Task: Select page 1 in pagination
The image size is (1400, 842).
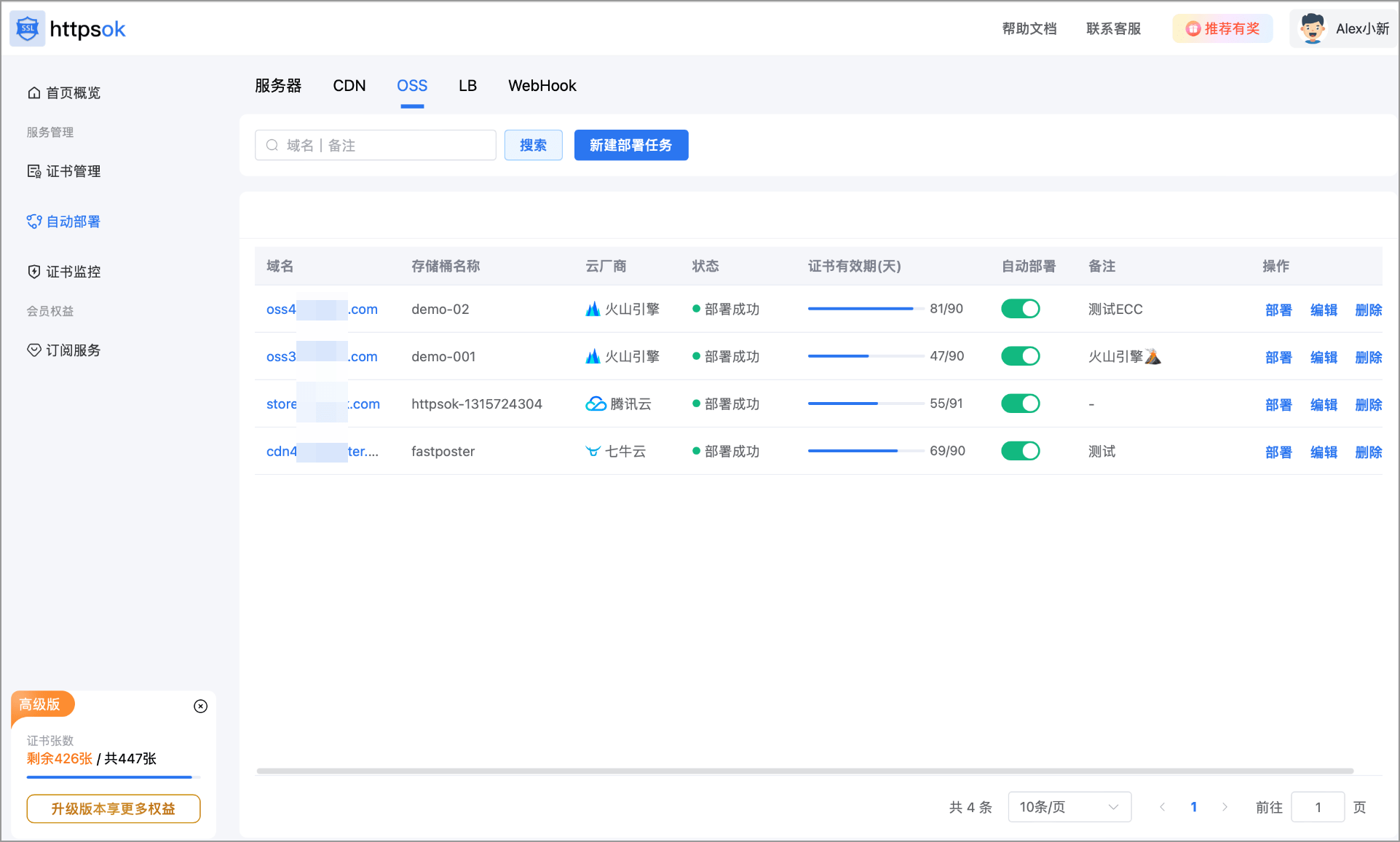Action: [1194, 807]
